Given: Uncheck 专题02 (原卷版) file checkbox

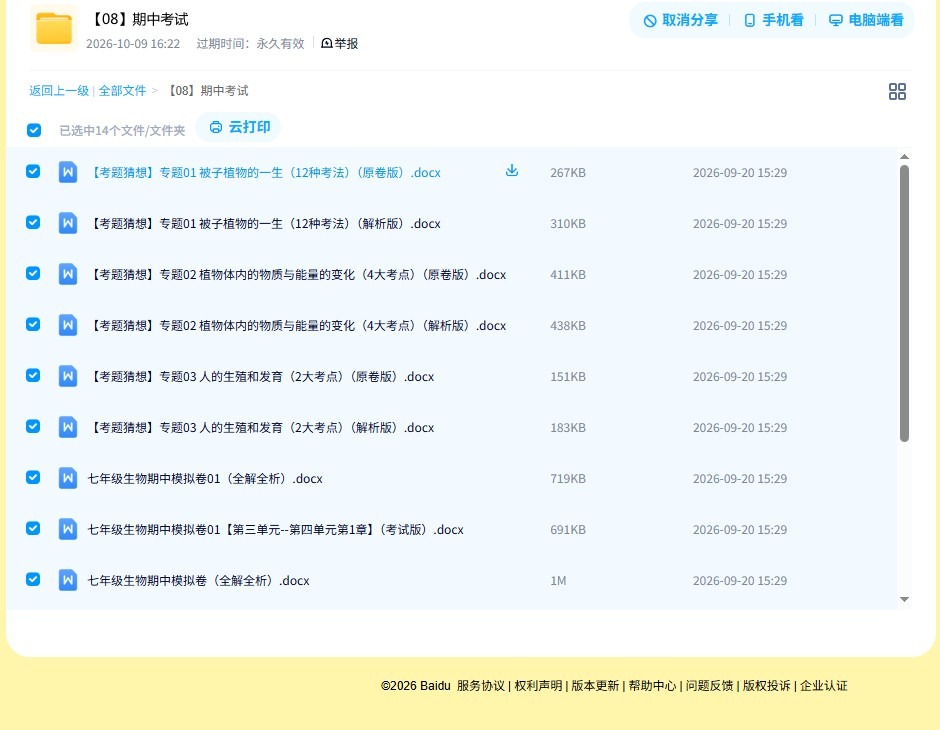Looking at the screenshot, I should pyautogui.click(x=33, y=273).
